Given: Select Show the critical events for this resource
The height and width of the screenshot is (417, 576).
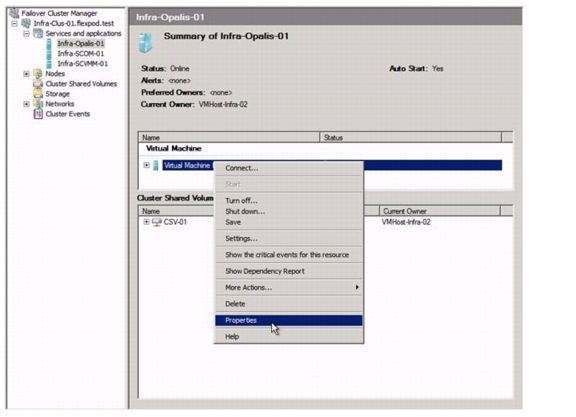Looking at the screenshot, I should pos(289,255).
